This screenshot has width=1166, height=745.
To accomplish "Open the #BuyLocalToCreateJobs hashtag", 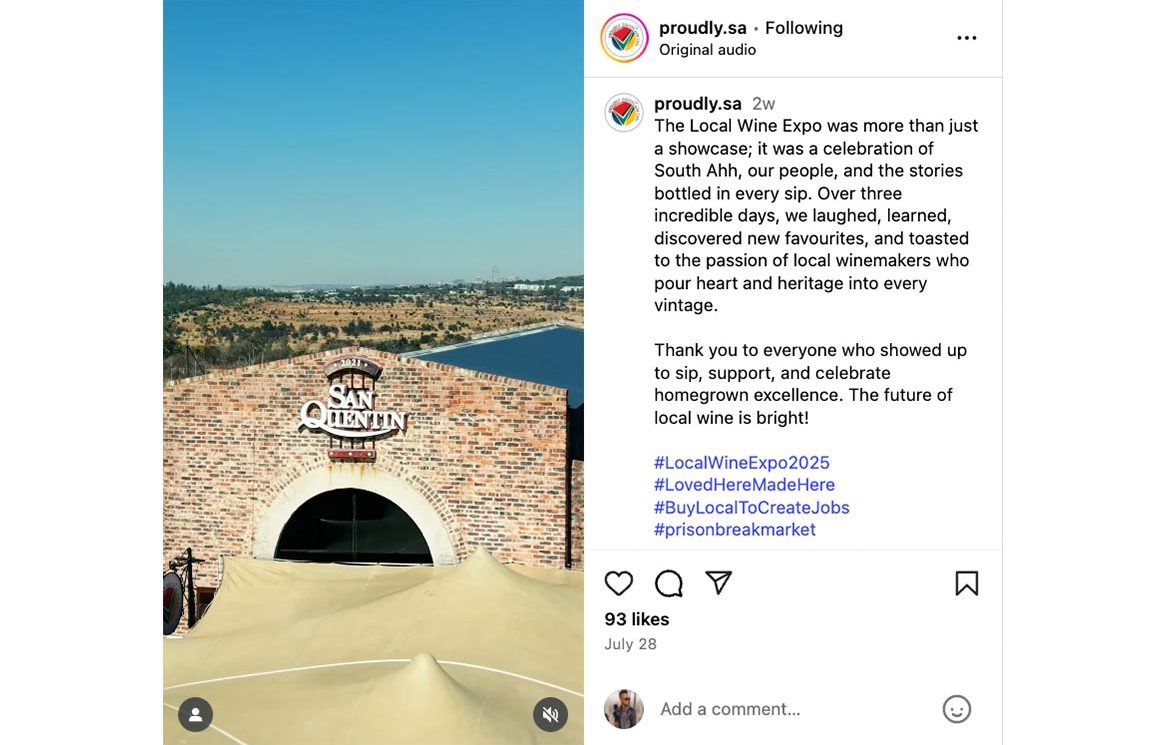I will point(752,507).
